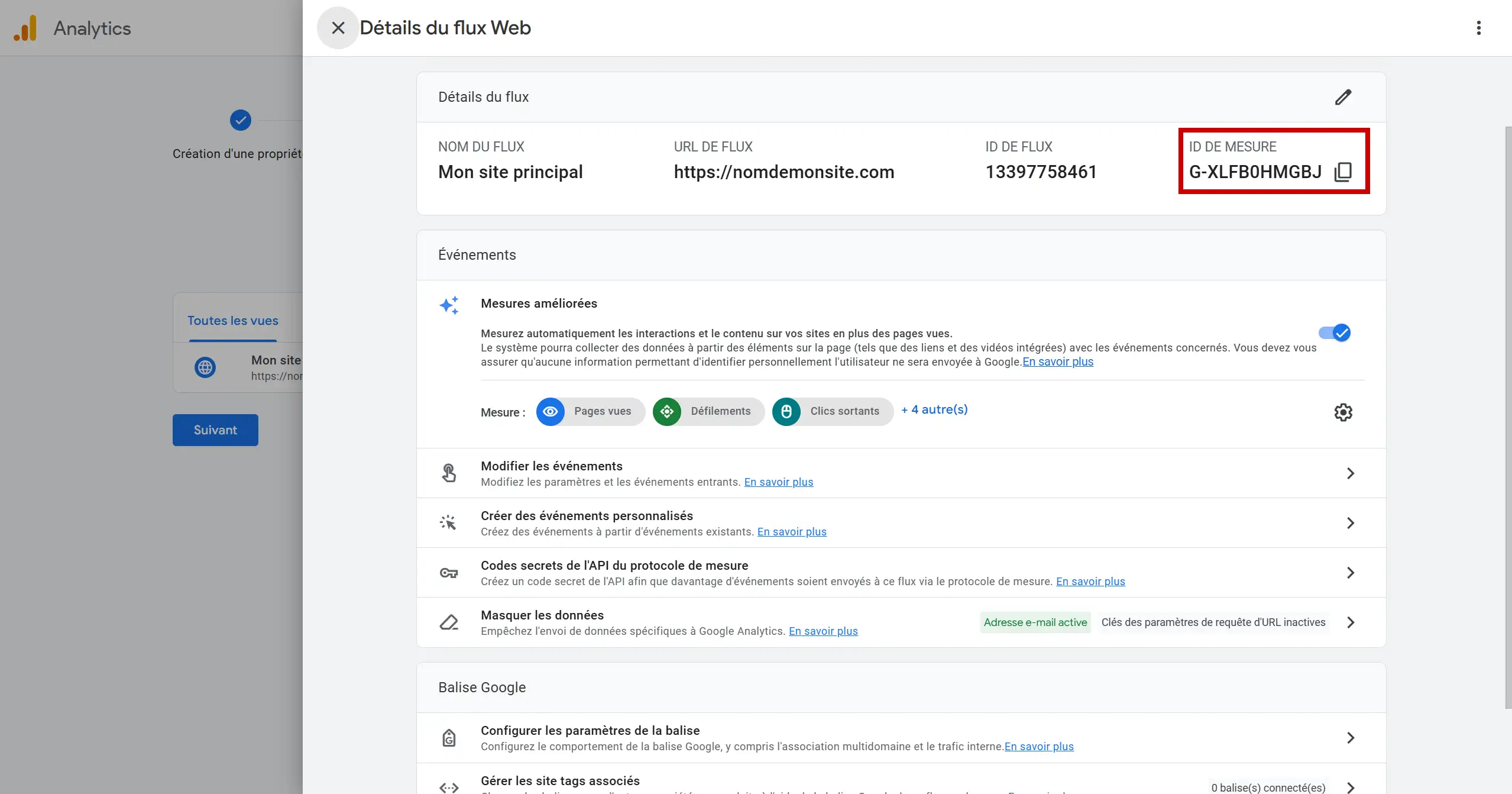This screenshot has width=1512, height=794.
Task: Expand the Modifier les événements row chevron
Action: coord(1350,473)
